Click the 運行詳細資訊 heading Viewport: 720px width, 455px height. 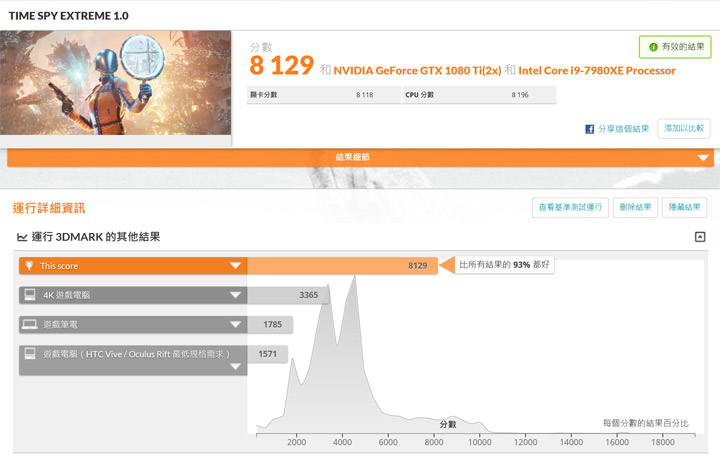click(49, 208)
